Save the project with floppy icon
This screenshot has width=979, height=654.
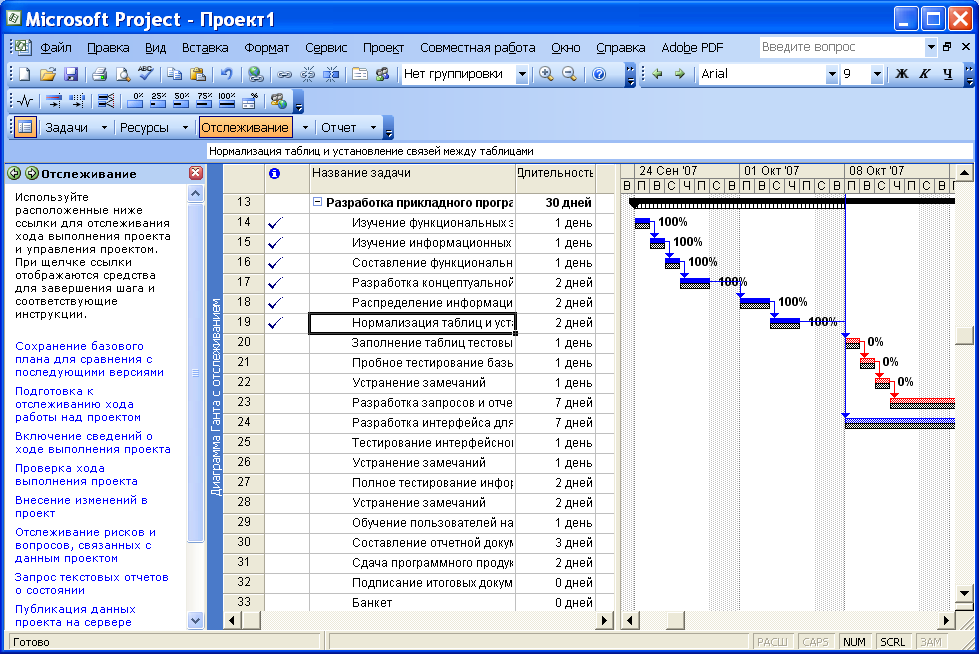[71, 74]
